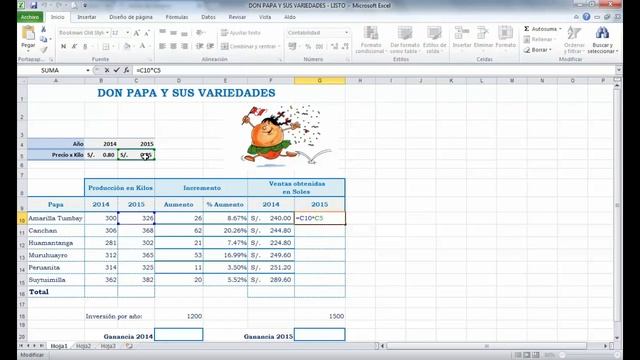Open the font name dropdown
This screenshot has height=360, width=640.
(x=107, y=33)
